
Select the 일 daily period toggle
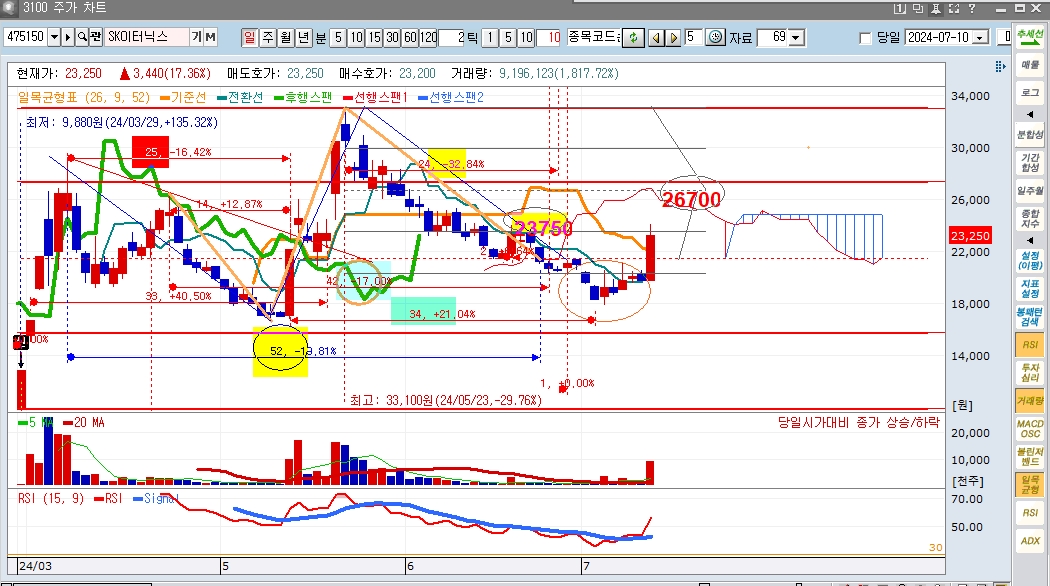coord(250,38)
